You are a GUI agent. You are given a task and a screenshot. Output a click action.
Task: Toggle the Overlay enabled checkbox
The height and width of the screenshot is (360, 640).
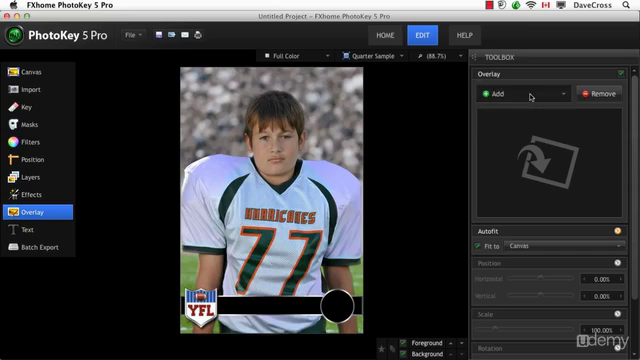point(621,73)
